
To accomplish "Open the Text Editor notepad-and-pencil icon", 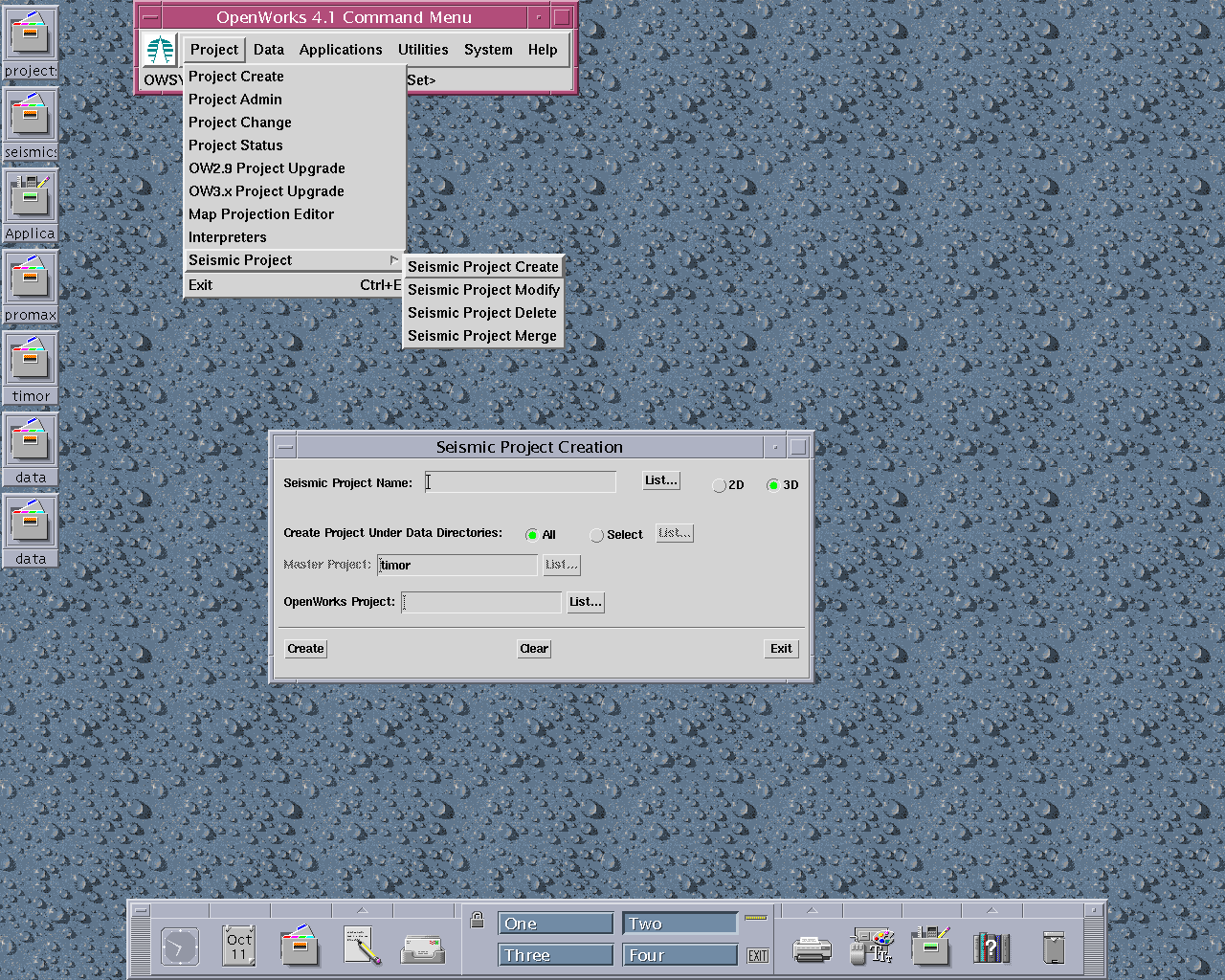I will (362, 946).
